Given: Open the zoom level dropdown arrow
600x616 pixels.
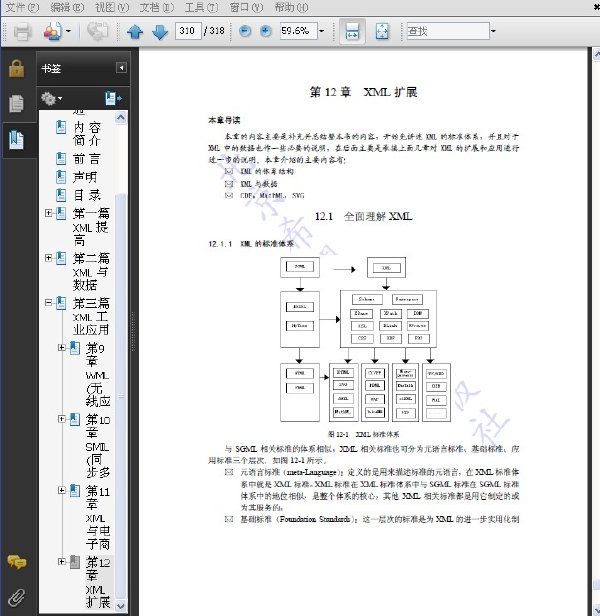Looking at the screenshot, I should (x=322, y=31).
